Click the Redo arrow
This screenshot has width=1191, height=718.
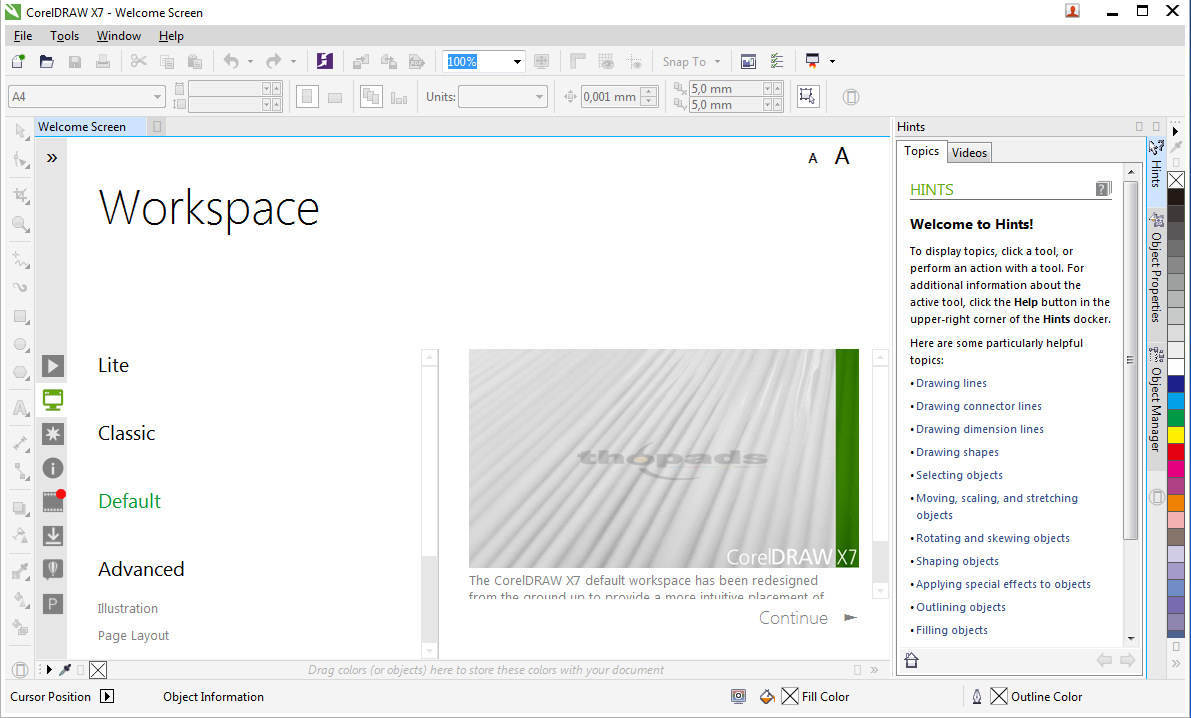(273, 62)
